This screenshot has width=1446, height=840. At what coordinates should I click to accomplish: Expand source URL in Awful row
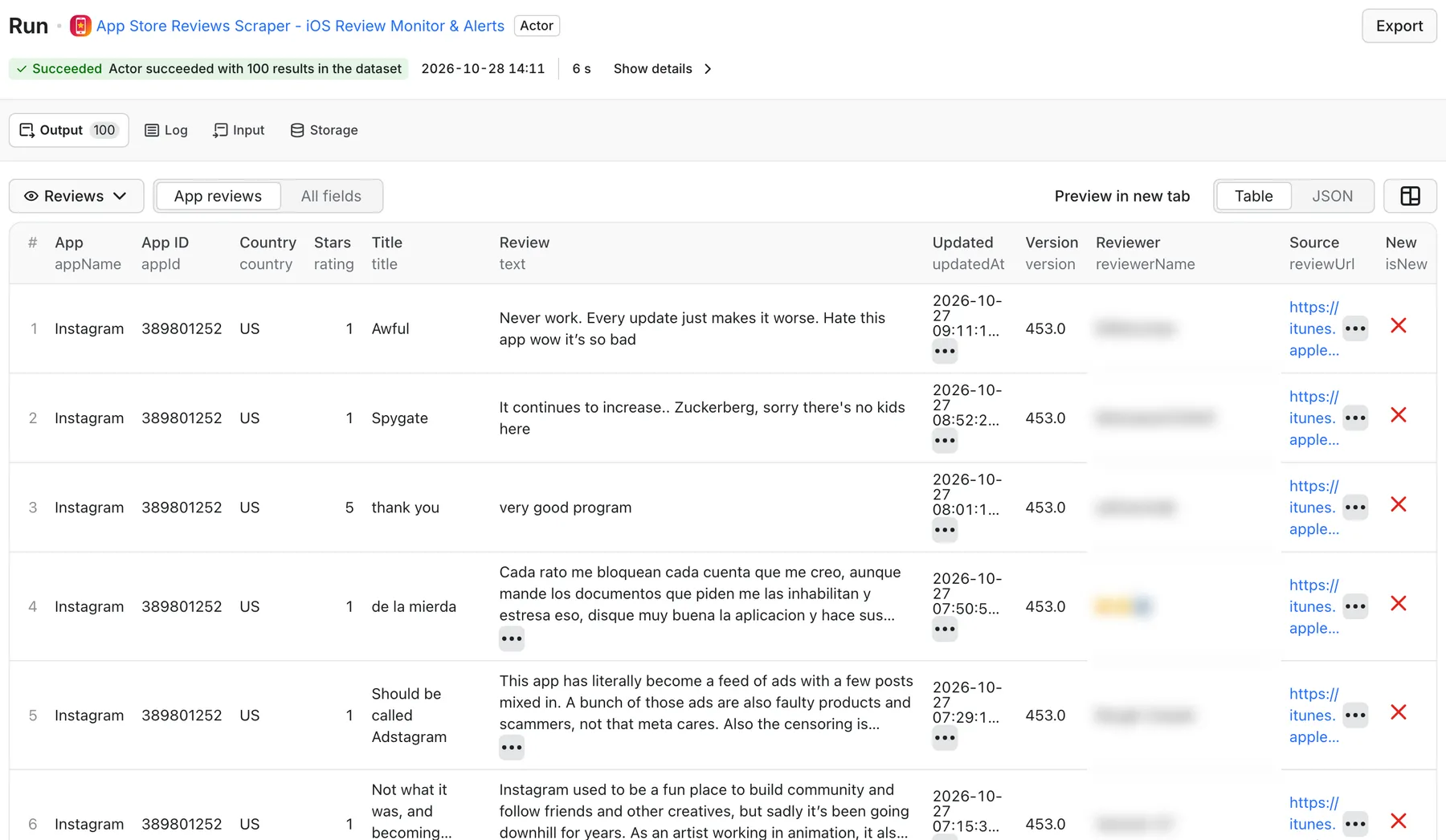tap(1355, 328)
